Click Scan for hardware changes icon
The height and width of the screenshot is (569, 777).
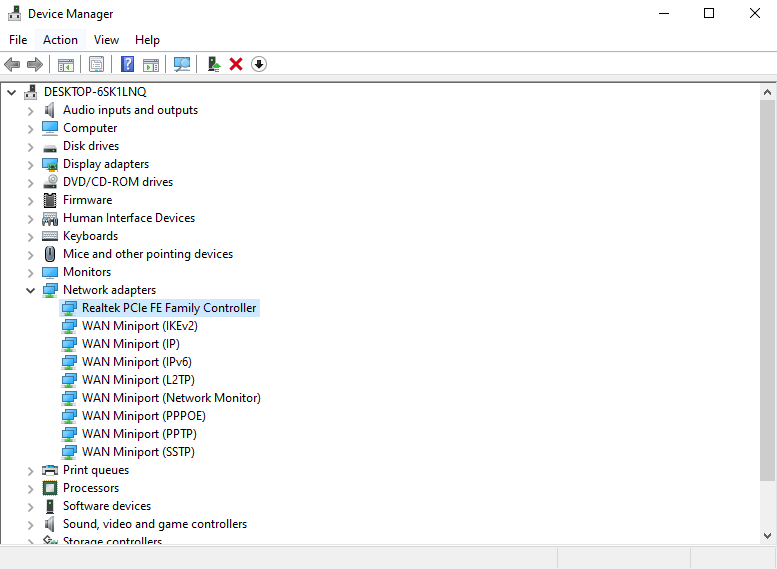(x=181, y=64)
